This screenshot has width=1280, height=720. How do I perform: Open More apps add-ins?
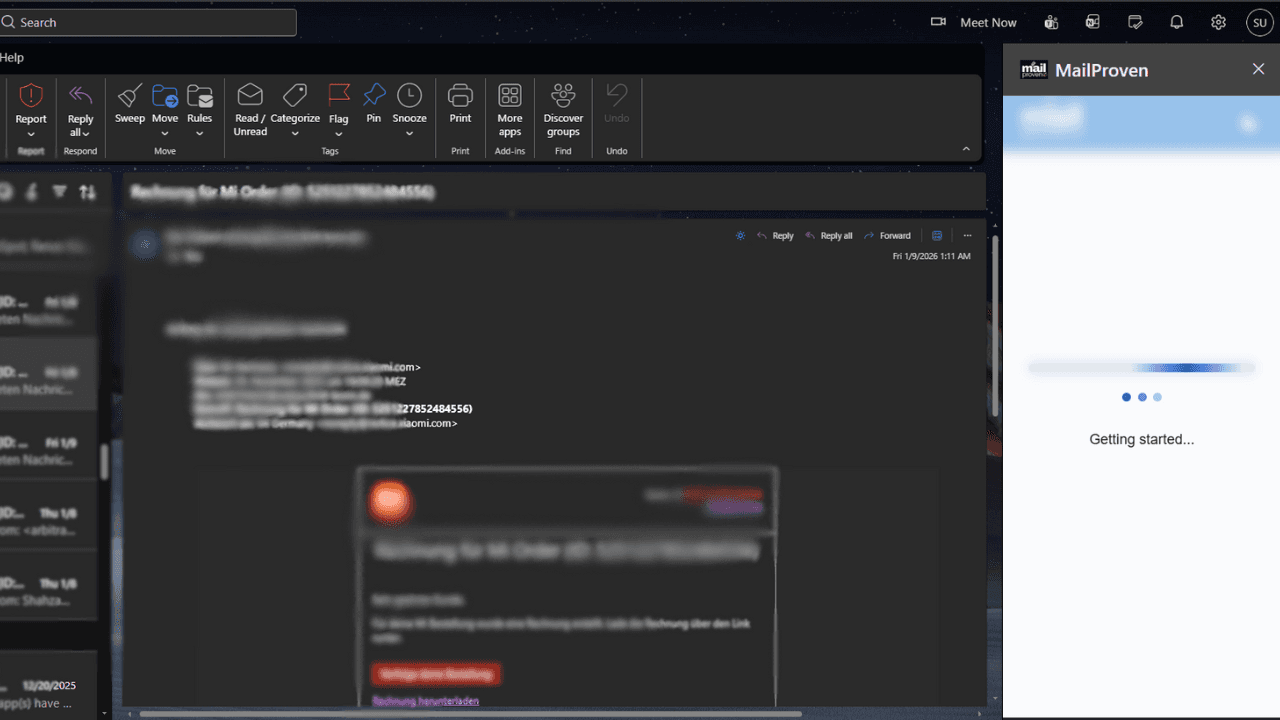coord(510,109)
